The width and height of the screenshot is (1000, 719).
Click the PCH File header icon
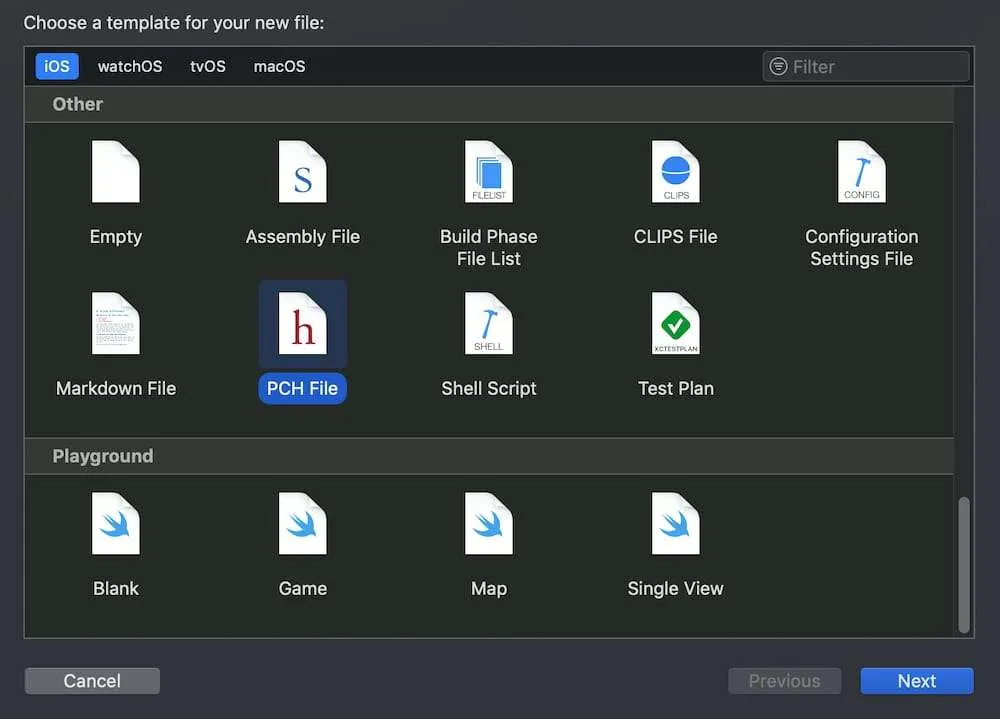[302, 323]
